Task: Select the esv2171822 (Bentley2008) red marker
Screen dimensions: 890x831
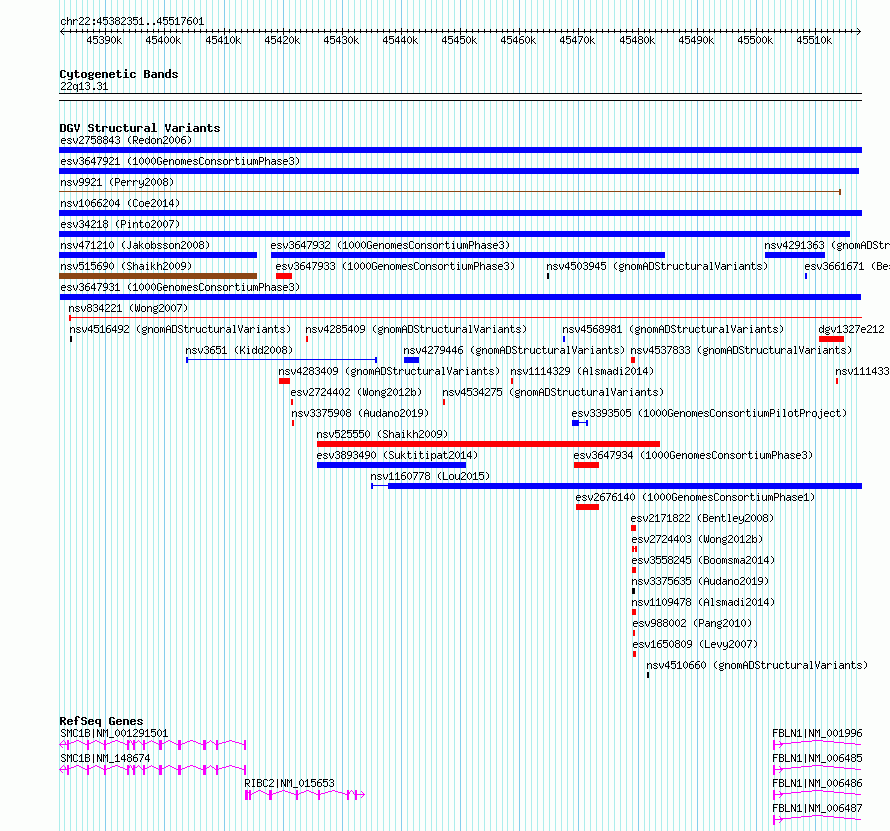Action: click(633, 528)
